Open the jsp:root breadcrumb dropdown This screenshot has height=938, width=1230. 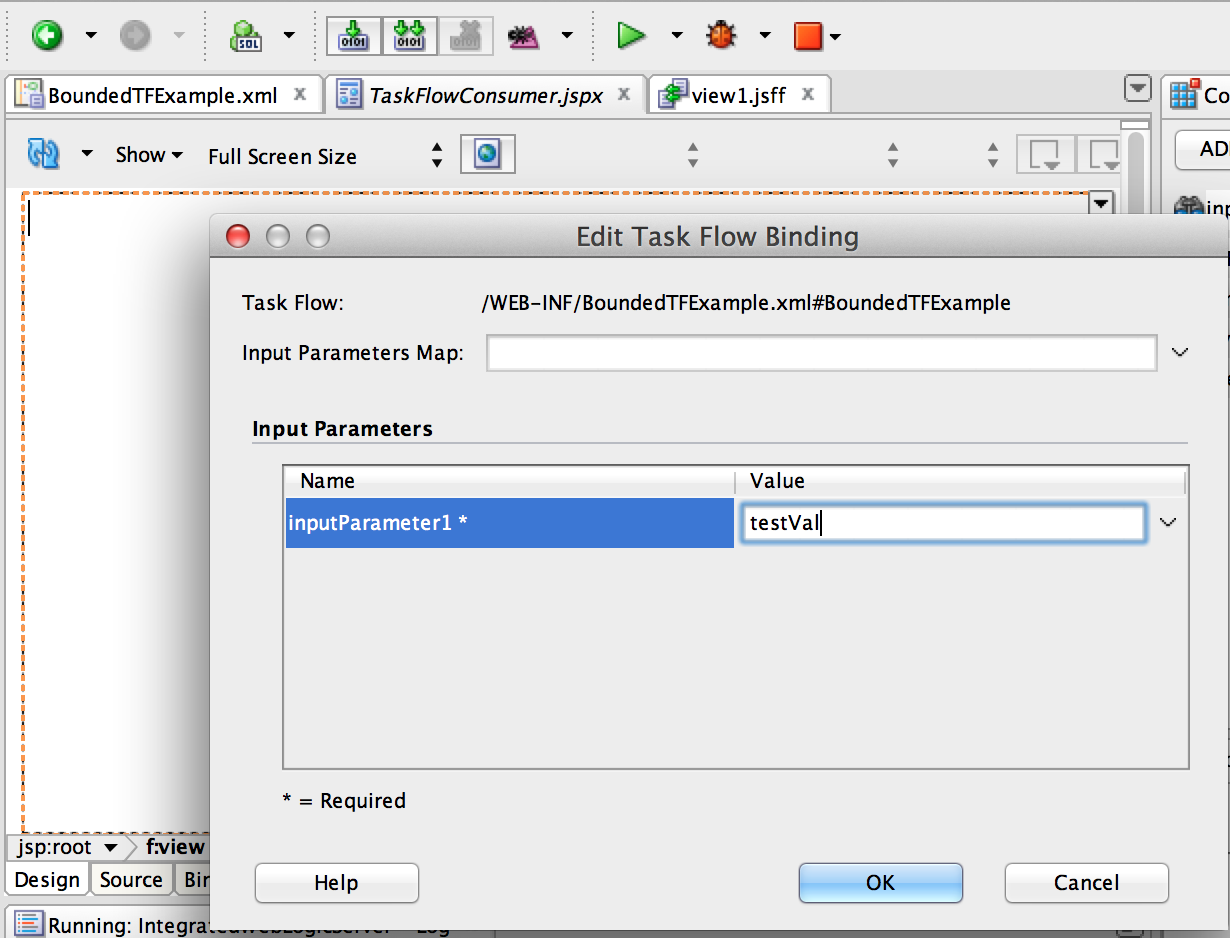pos(66,847)
